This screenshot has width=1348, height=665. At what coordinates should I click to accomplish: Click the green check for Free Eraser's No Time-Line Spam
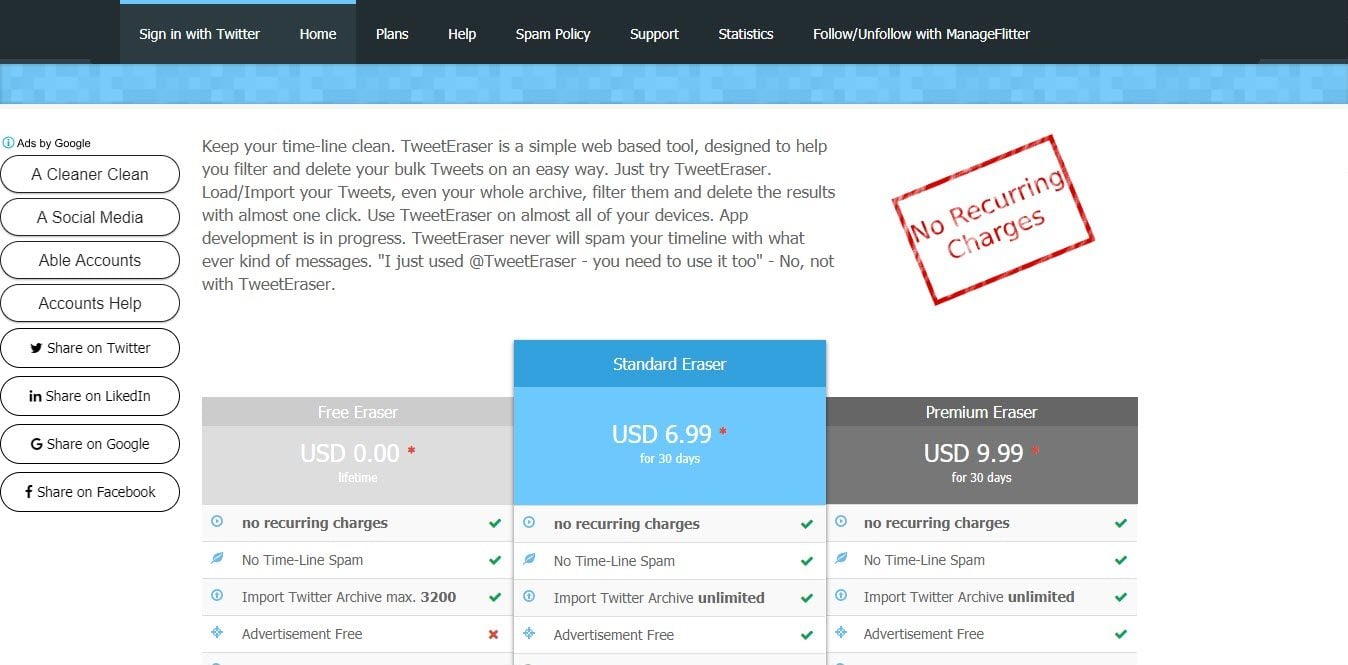point(495,560)
